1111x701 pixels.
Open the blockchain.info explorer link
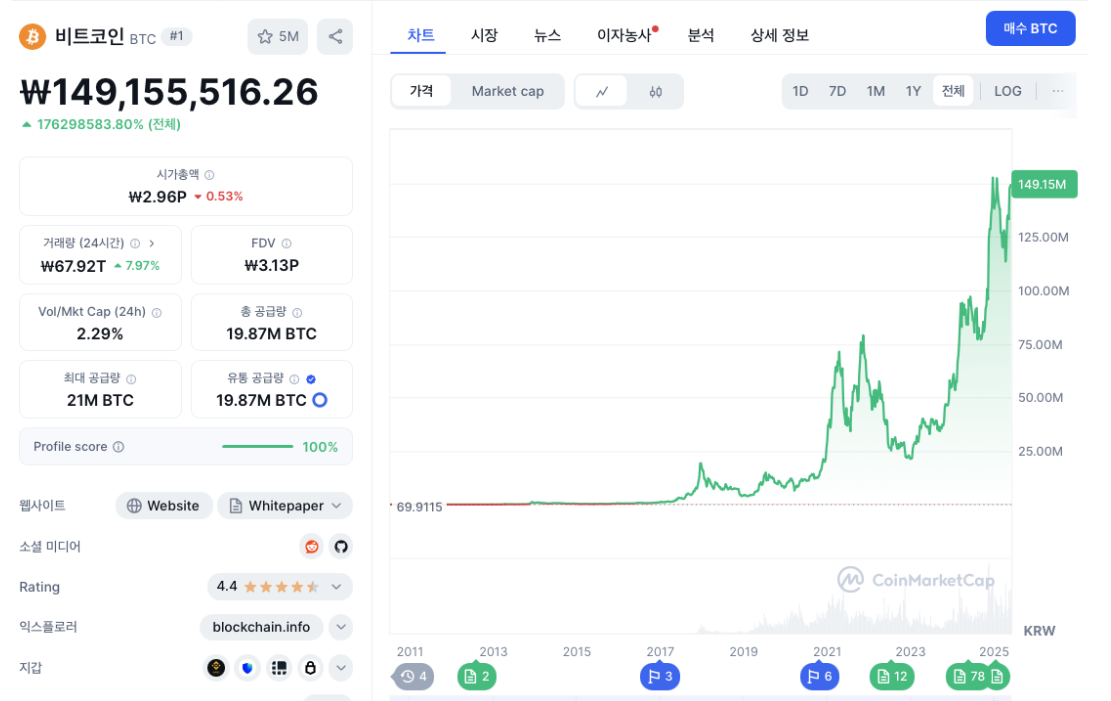(261, 627)
